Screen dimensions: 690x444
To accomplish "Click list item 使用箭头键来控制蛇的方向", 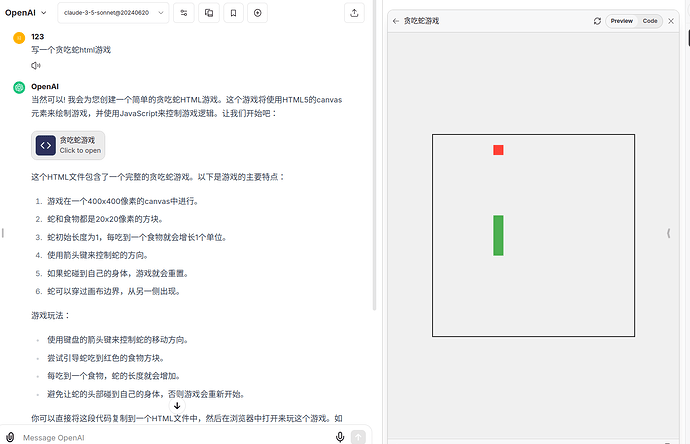I will point(99,255).
